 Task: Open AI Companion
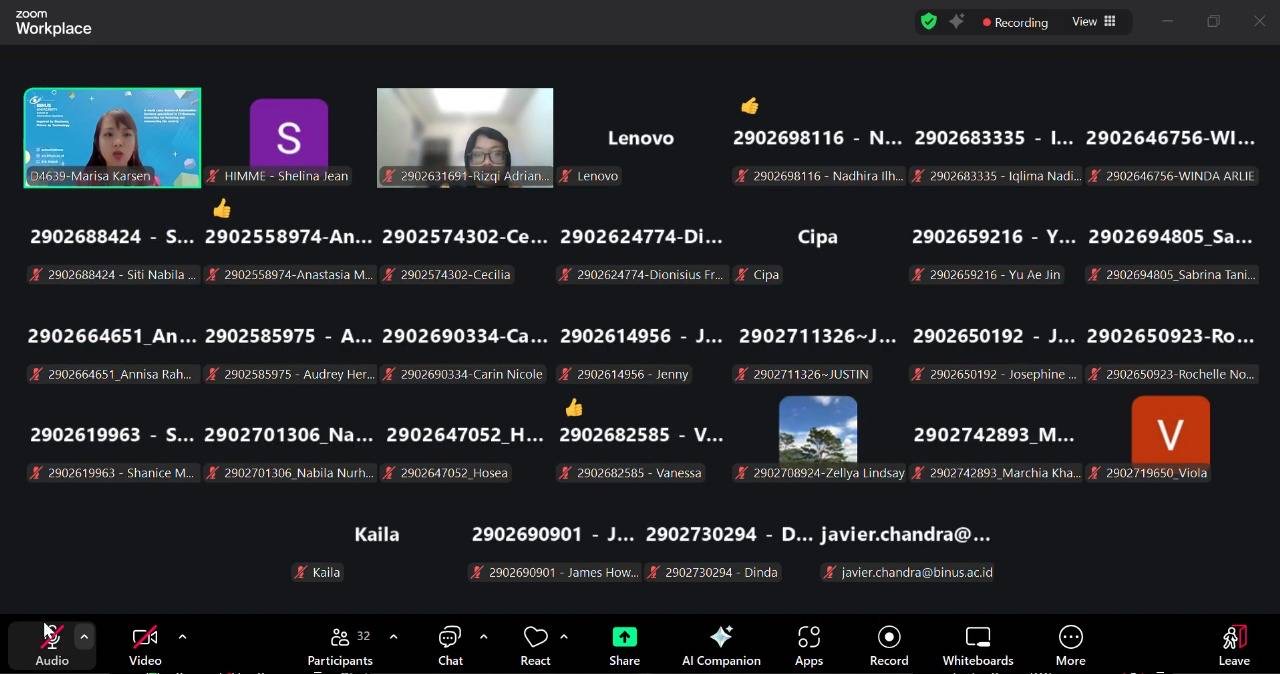point(721,645)
